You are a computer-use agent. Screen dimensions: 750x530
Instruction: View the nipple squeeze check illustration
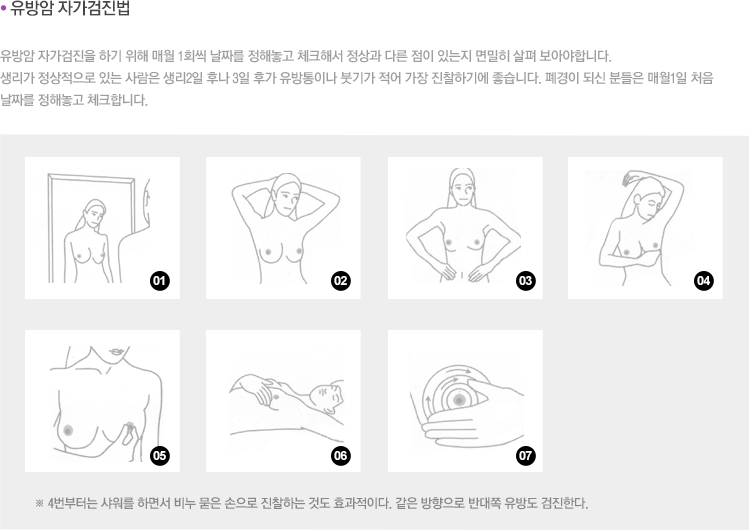(102, 401)
